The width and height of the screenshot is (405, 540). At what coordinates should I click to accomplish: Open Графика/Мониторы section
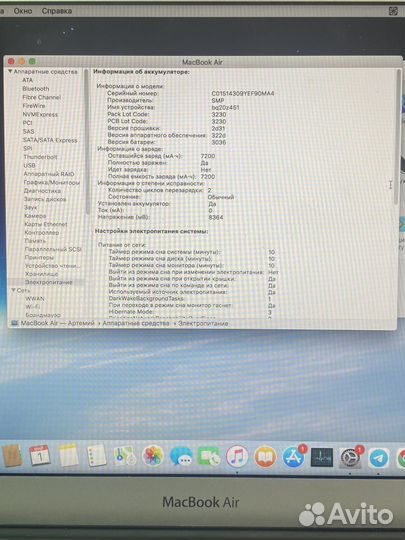coord(52,183)
